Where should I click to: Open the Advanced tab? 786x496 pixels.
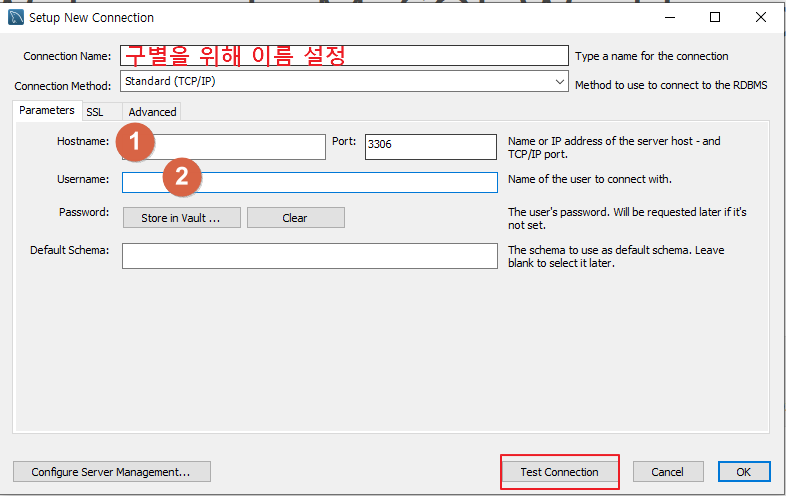coord(152,112)
